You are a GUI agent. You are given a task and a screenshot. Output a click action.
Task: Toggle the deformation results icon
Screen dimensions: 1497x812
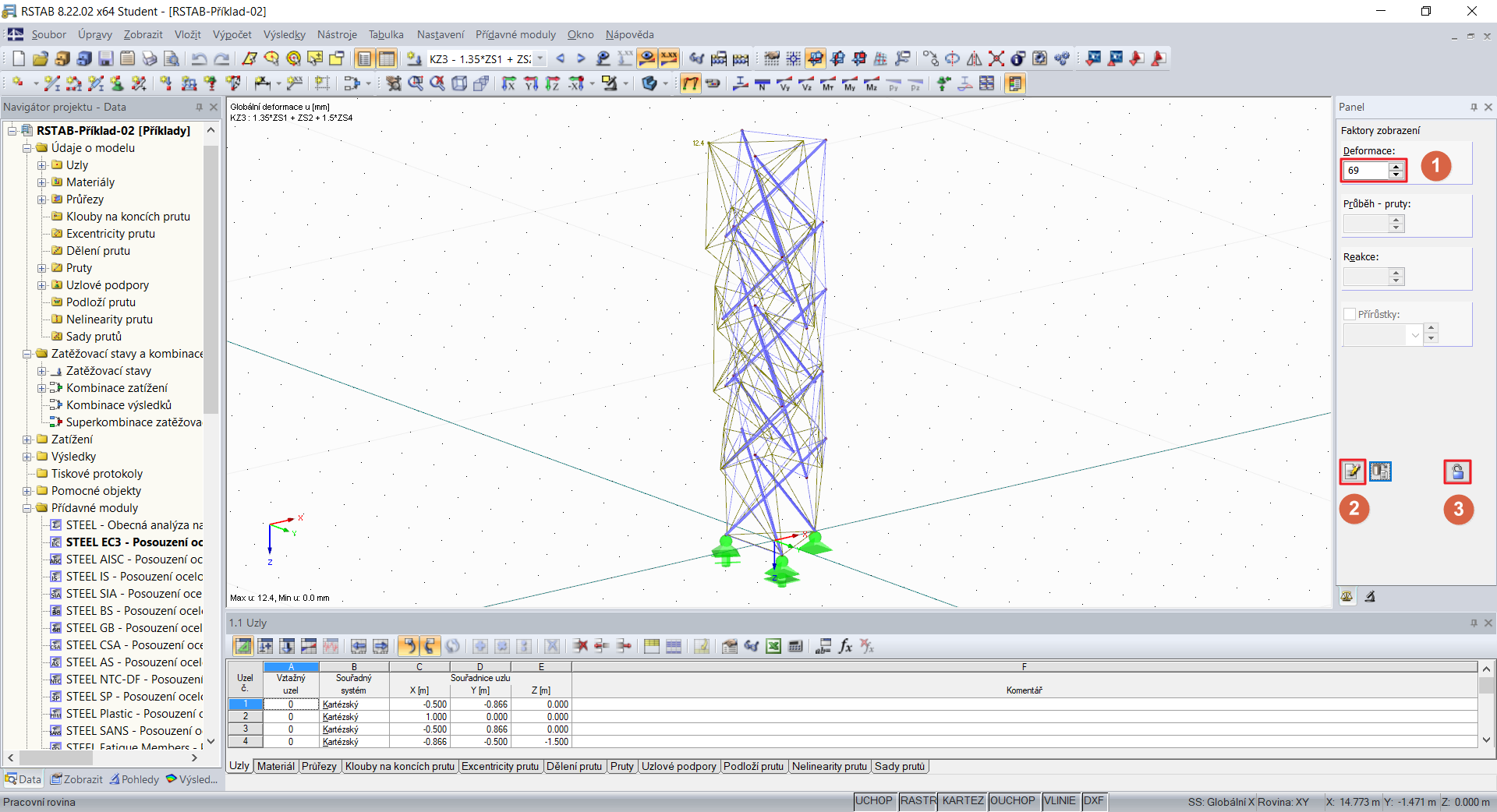pyautogui.click(x=691, y=83)
